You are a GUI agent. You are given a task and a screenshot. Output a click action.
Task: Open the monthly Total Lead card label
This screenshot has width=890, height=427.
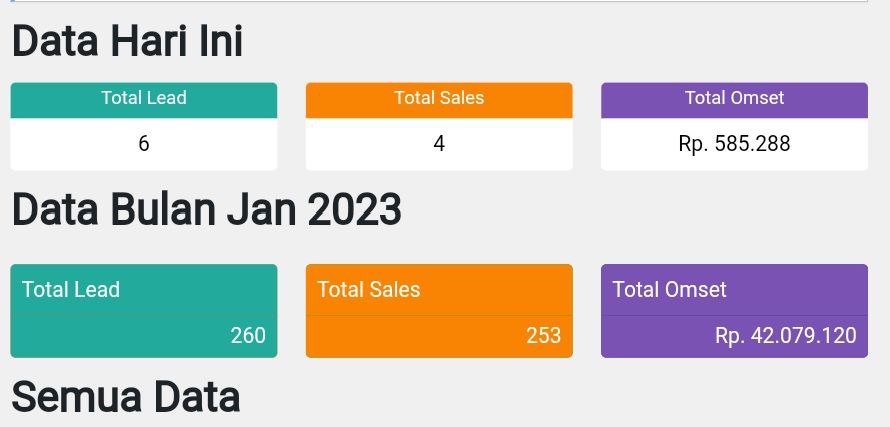tap(71, 290)
